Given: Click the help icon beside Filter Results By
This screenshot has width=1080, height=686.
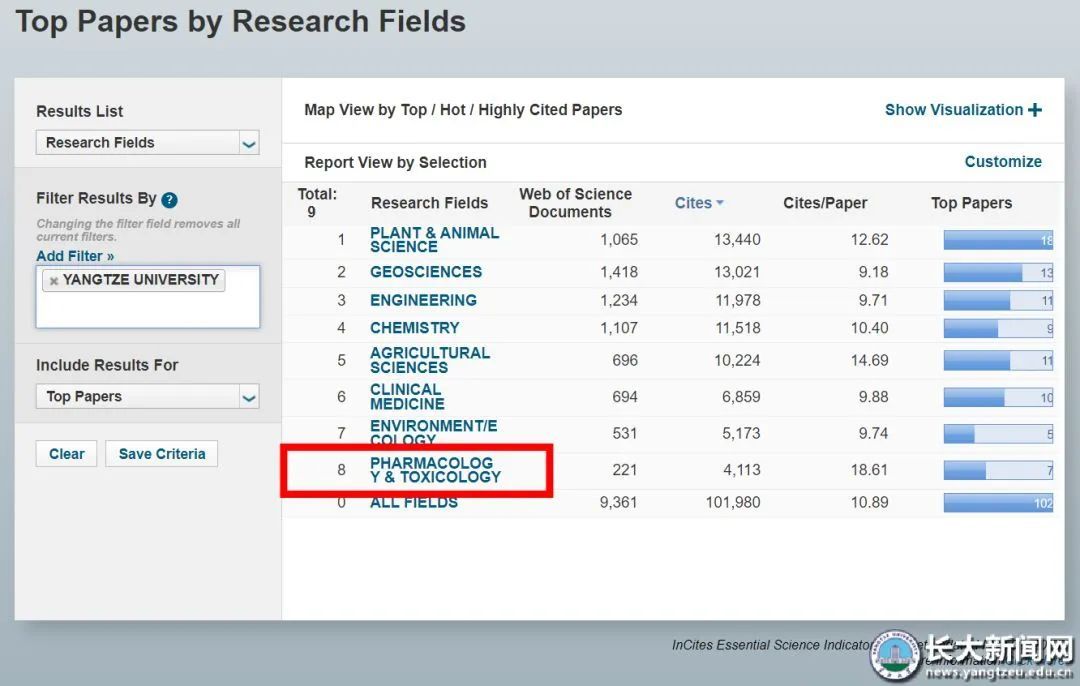Looking at the screenshot, I should coord(170,200).
